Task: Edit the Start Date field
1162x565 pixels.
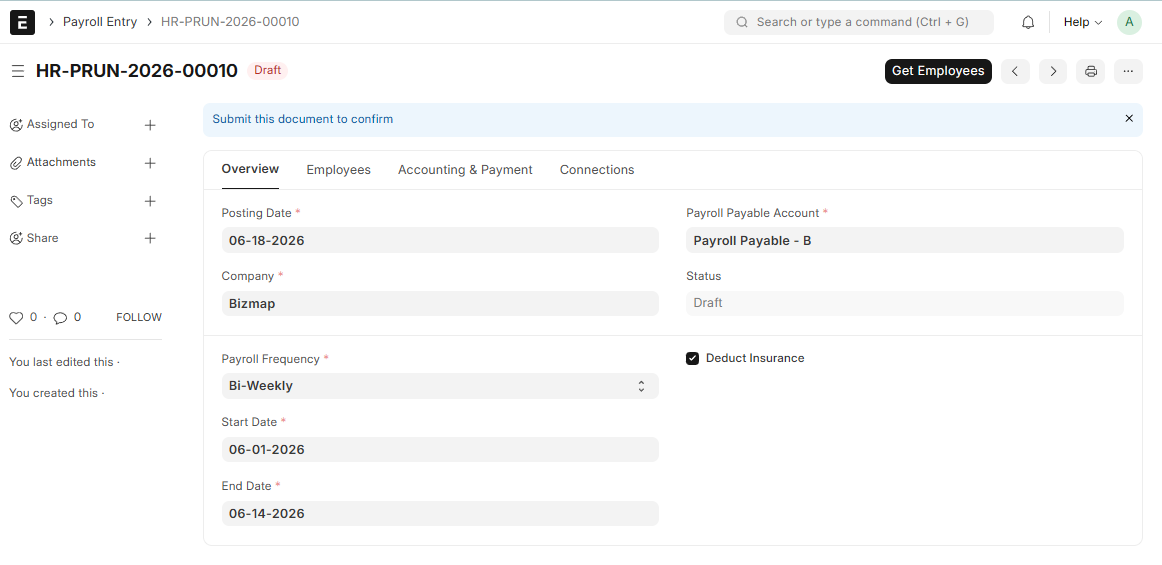Action: point(439,449)
